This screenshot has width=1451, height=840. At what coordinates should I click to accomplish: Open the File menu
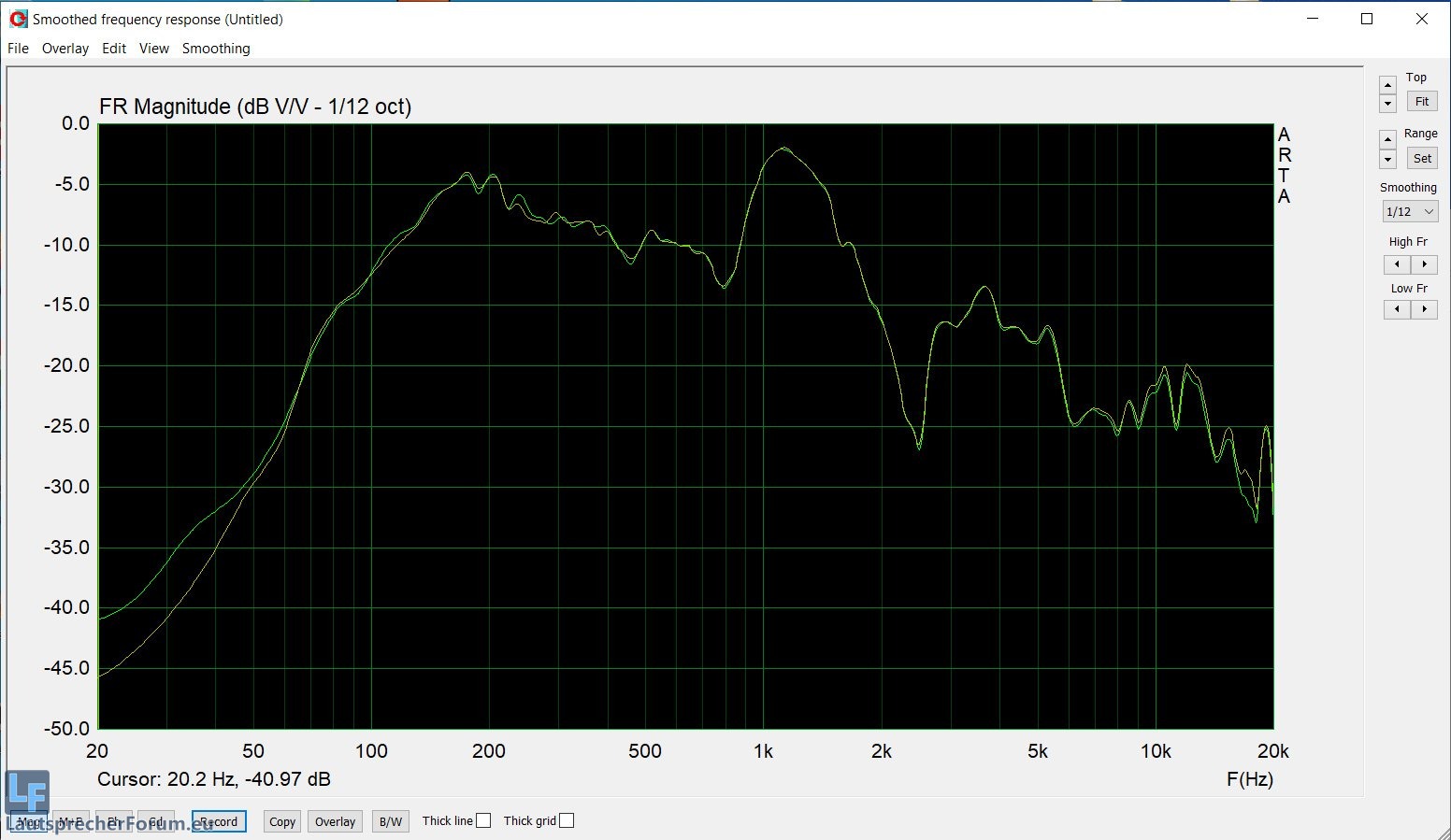tap(18, 49)
